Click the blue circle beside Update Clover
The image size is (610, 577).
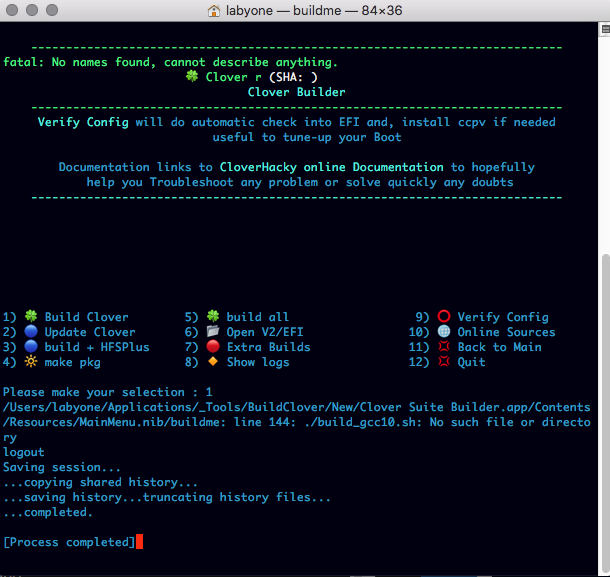pos(31,331)
